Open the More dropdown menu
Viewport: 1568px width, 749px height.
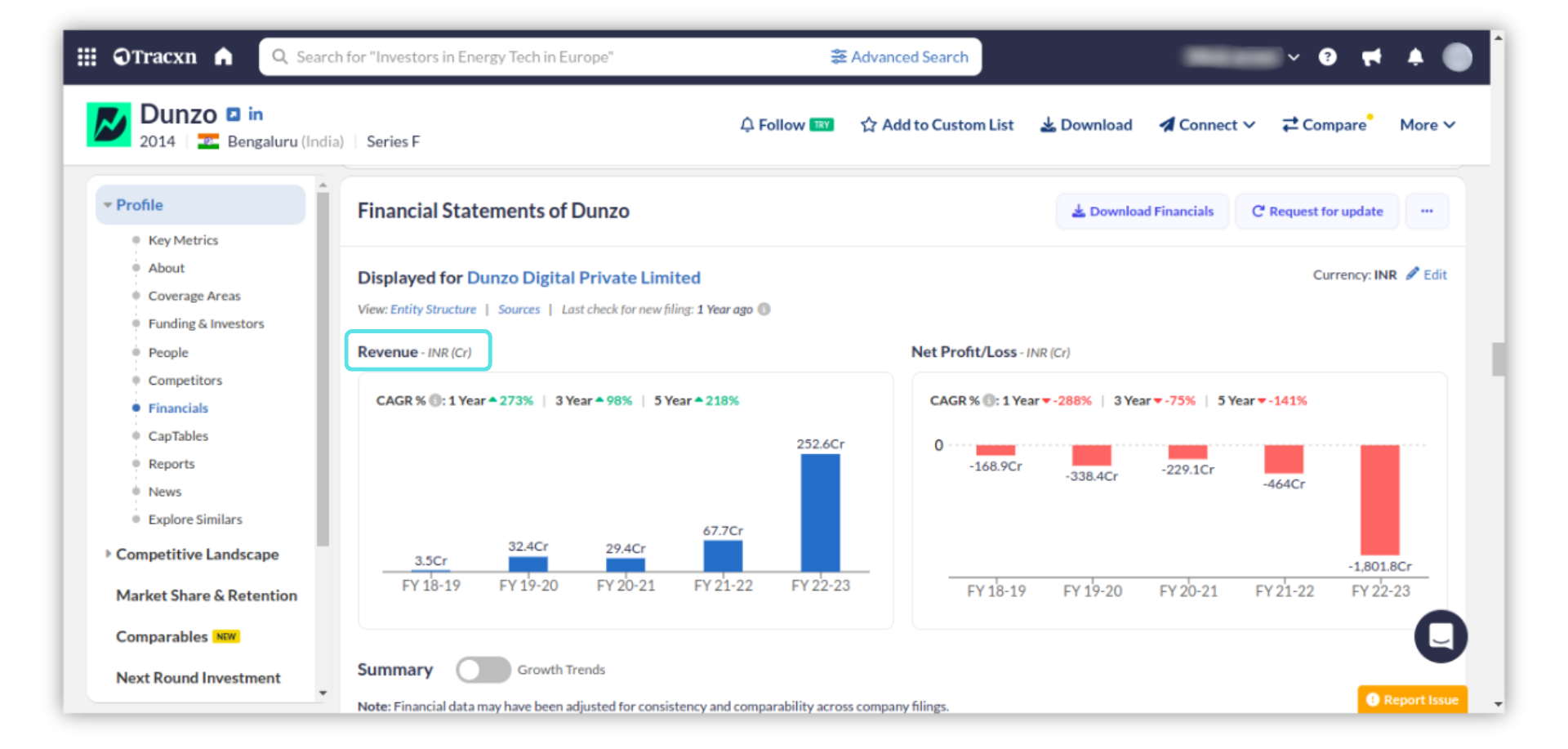point(1427,125)
